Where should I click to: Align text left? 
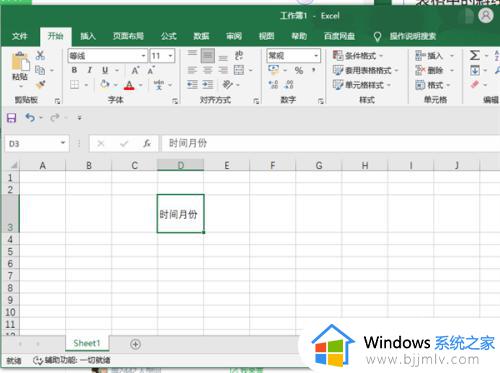click(x=192, y=70)
